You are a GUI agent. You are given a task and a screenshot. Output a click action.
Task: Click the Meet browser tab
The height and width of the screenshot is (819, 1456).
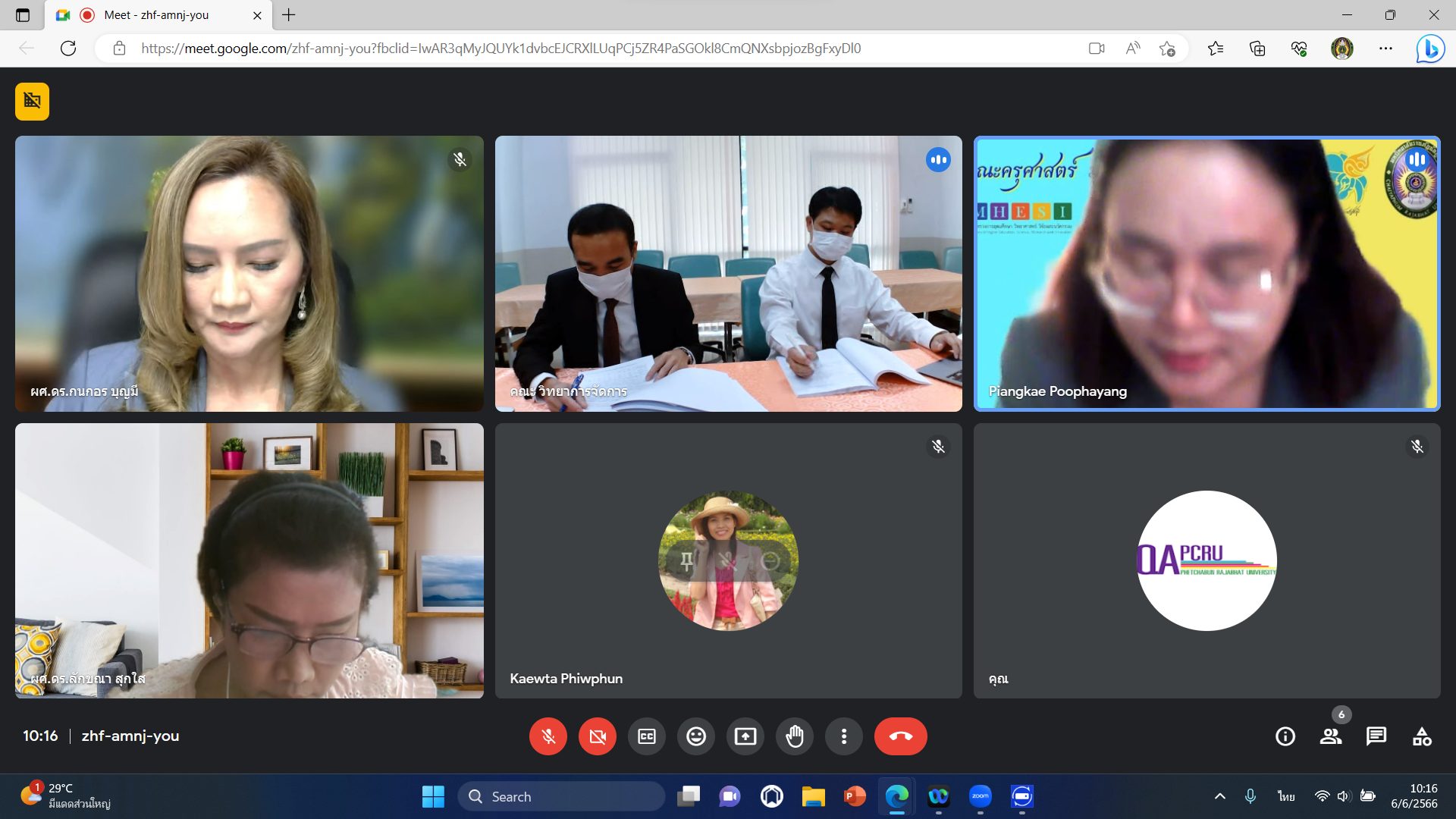tap(156, 15)
